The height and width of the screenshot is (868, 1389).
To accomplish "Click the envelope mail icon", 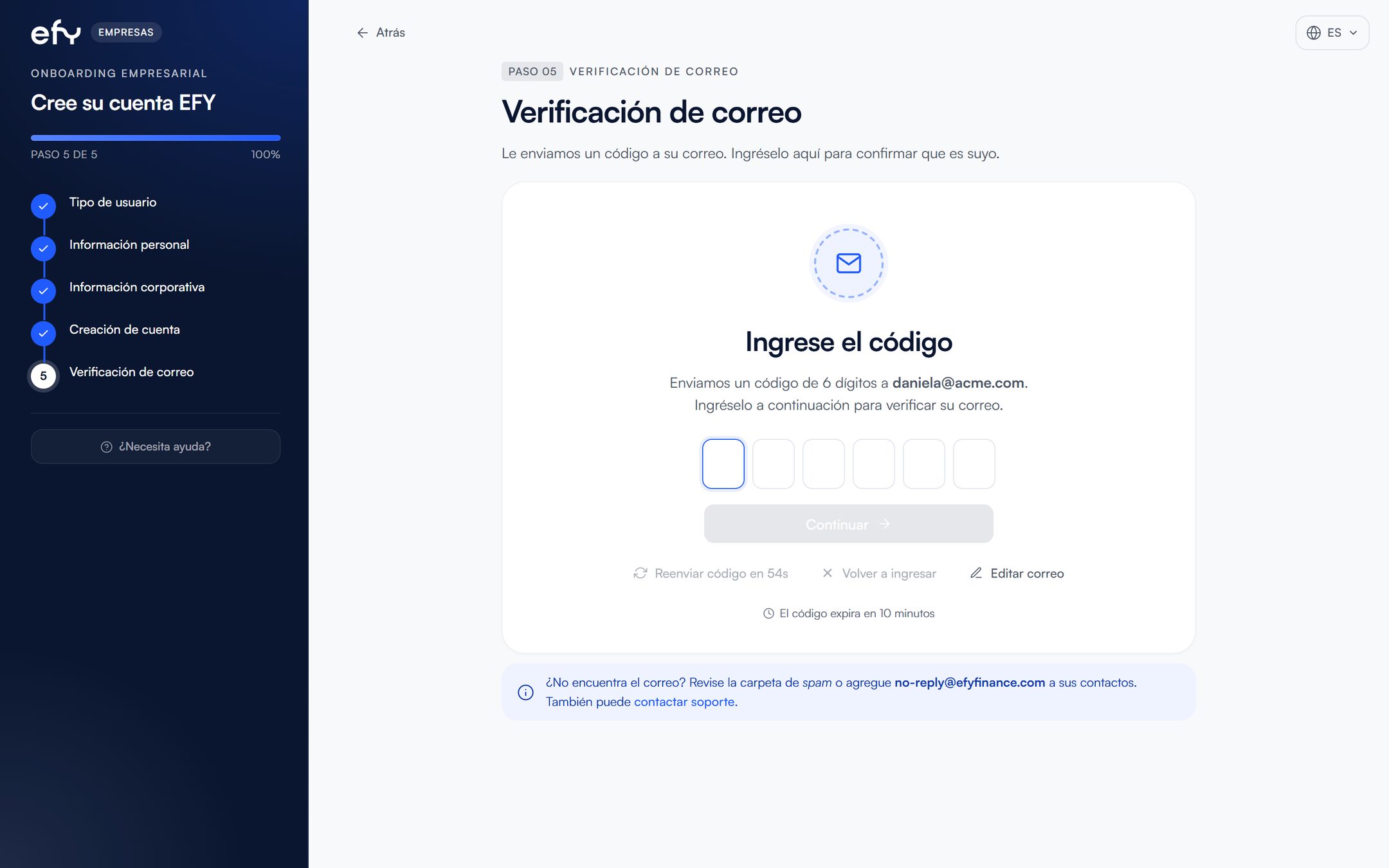I will 848,263.
